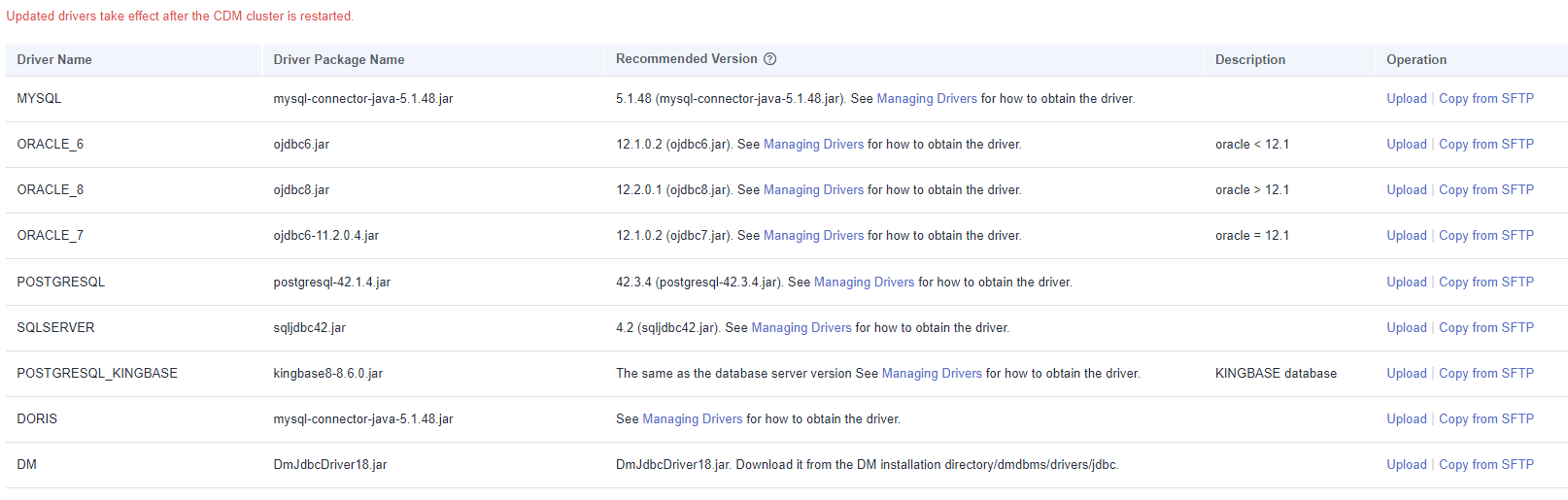
Task: Click package name kingbase8-8.6.0.jar
Action: [328, 374]
